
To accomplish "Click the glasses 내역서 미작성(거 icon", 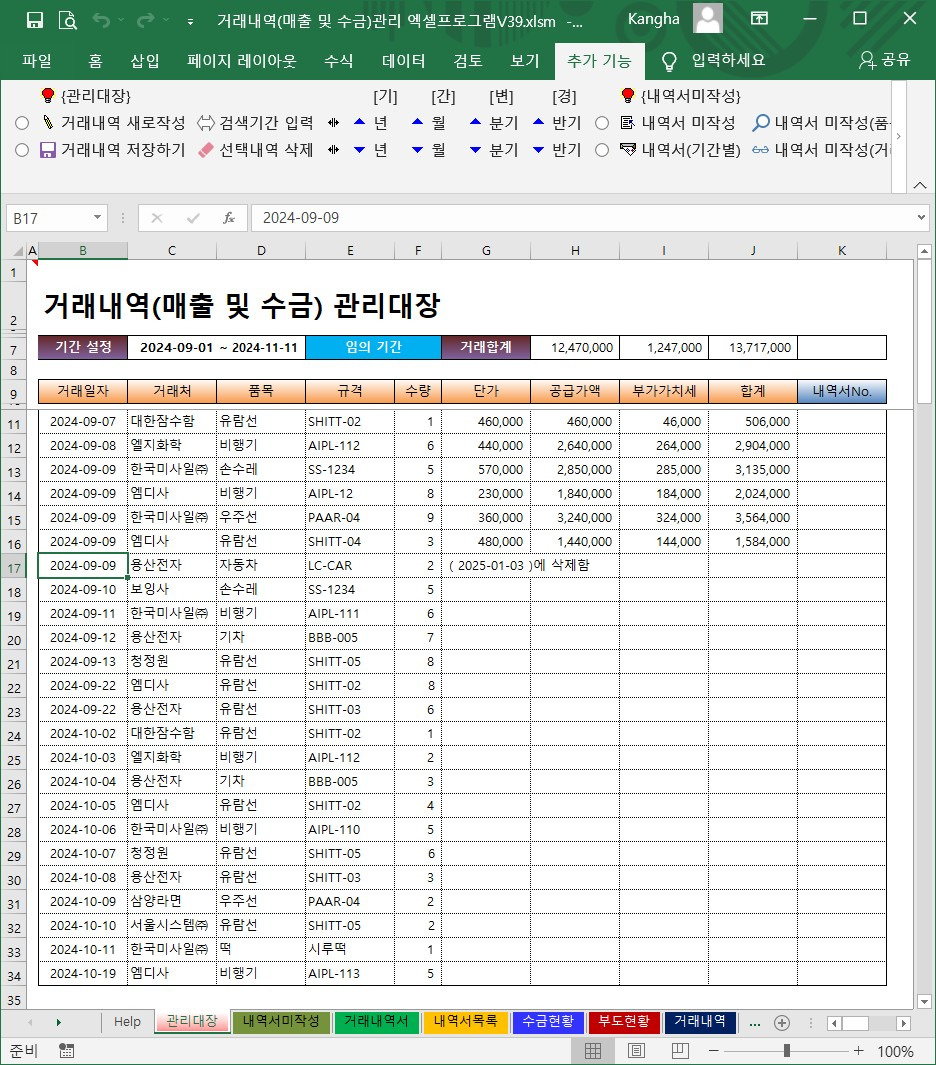I will (760, 150).
